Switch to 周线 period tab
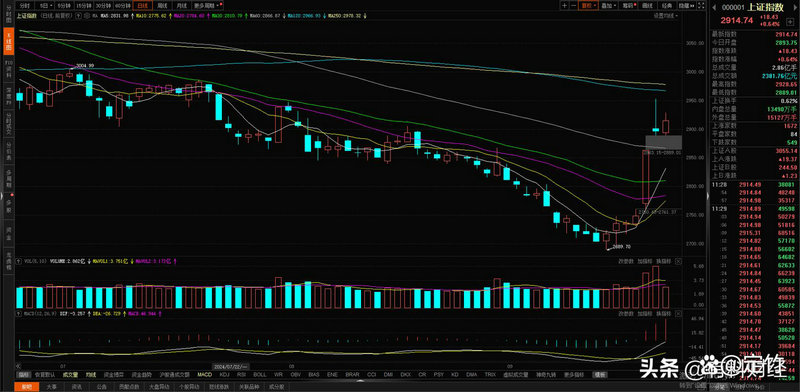Viewport: 800px width, 392px height. click(x=162, y=6)
